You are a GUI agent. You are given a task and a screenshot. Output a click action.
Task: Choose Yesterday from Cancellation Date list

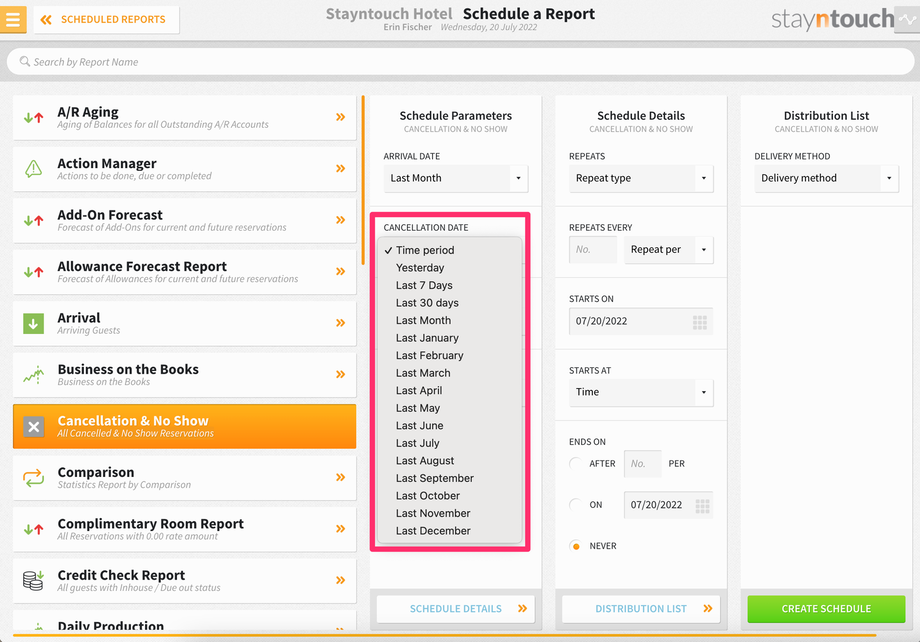pos(449,268)
